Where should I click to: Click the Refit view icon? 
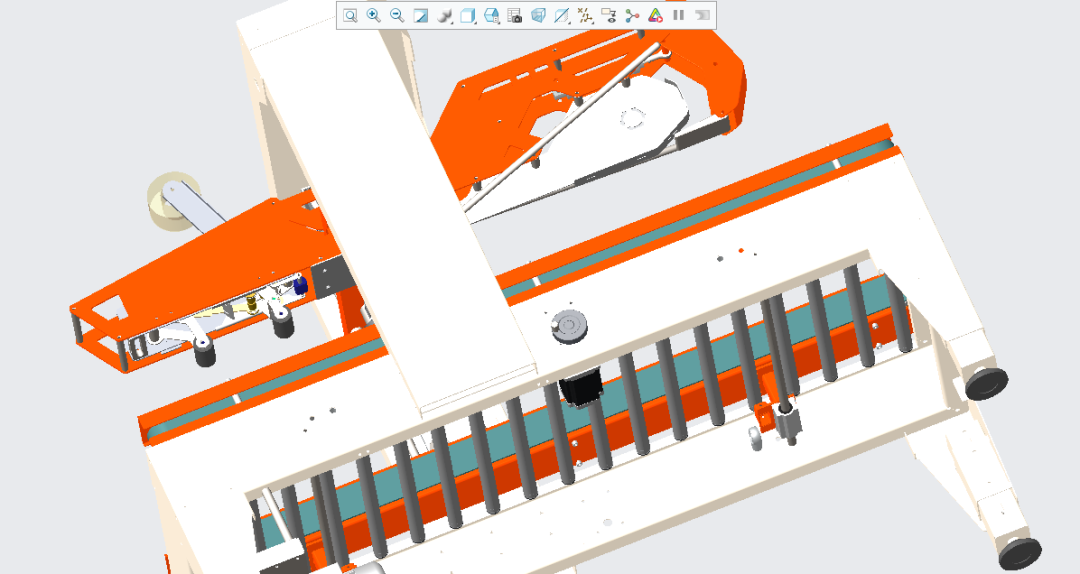click(x=350, y=15)
